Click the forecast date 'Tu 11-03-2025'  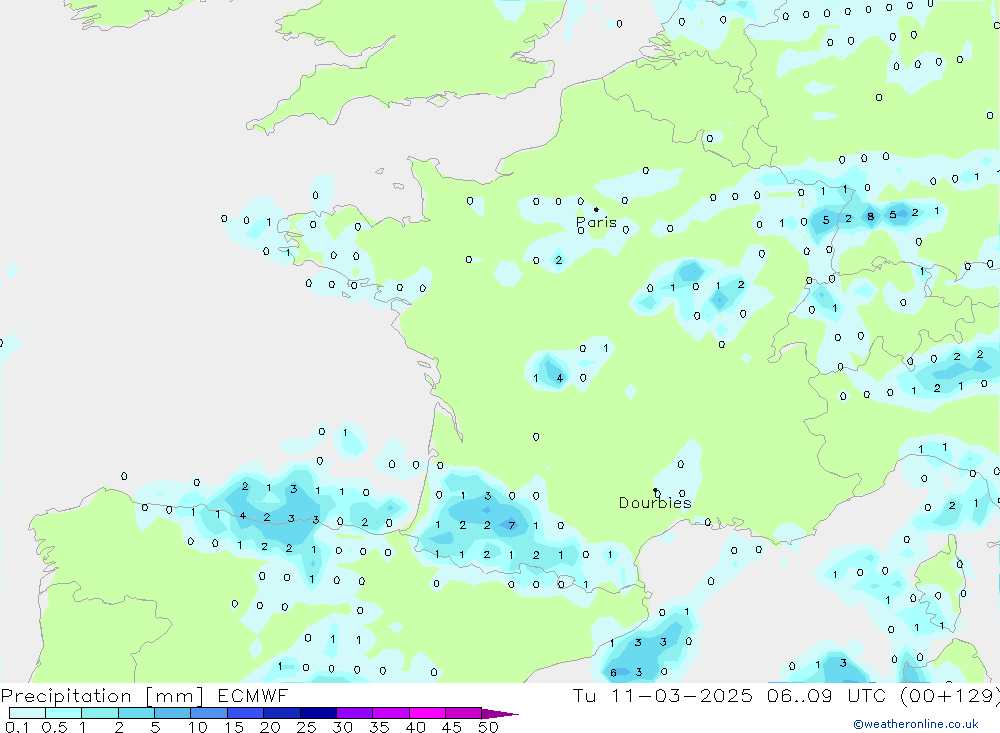[x=663, y=695]
